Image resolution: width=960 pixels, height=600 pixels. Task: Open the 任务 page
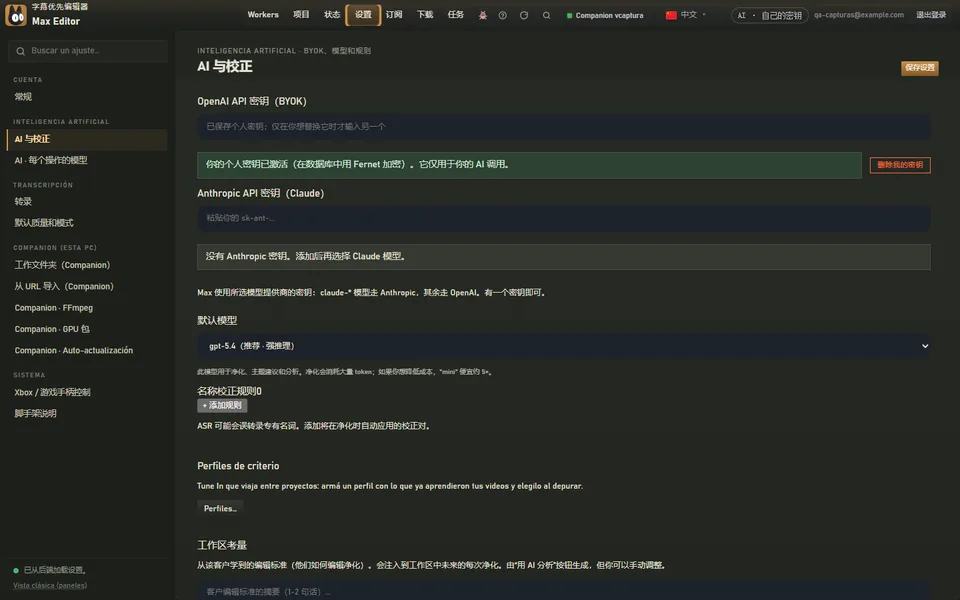pos(456,15)
